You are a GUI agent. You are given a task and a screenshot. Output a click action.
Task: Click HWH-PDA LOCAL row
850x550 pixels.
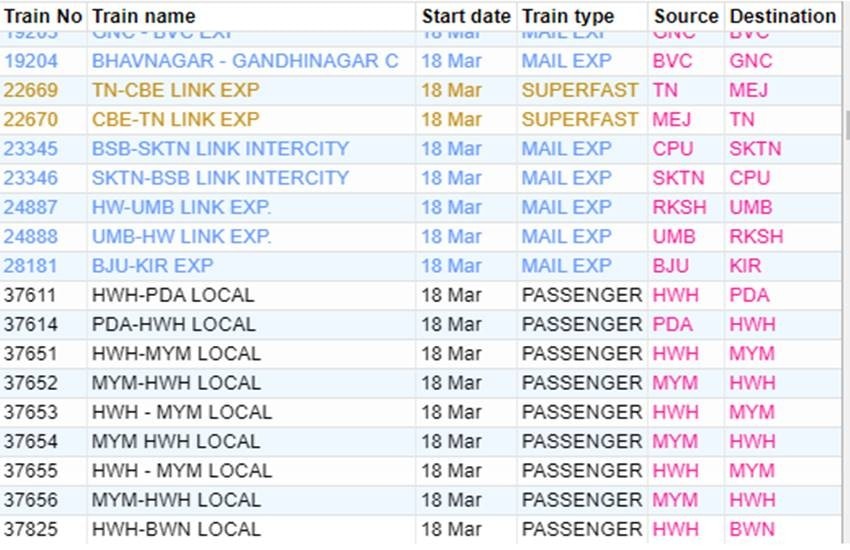pos(421,295)
